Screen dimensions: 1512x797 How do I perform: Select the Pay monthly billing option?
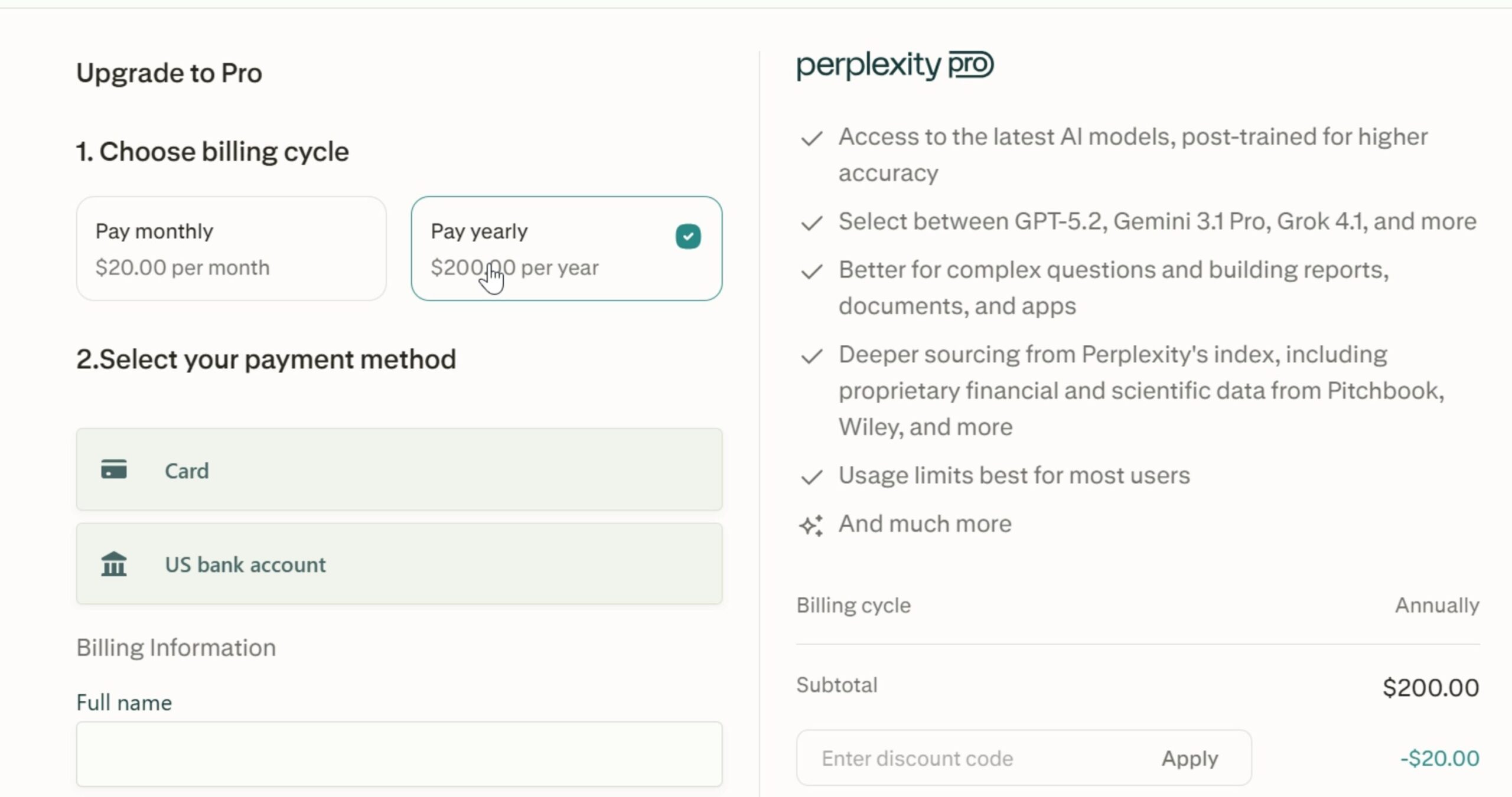click(231, 249)
